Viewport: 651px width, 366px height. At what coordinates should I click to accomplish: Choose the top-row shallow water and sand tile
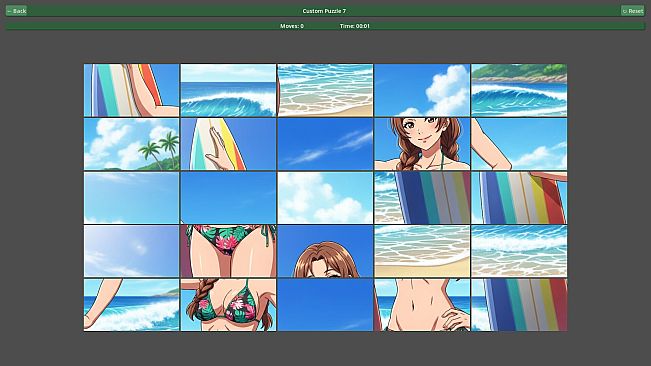click(x=325, y=90)
